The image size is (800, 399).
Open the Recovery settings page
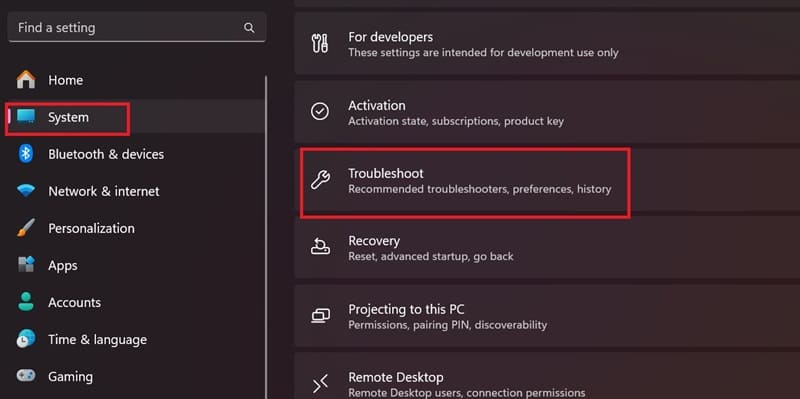click(547, 248)
